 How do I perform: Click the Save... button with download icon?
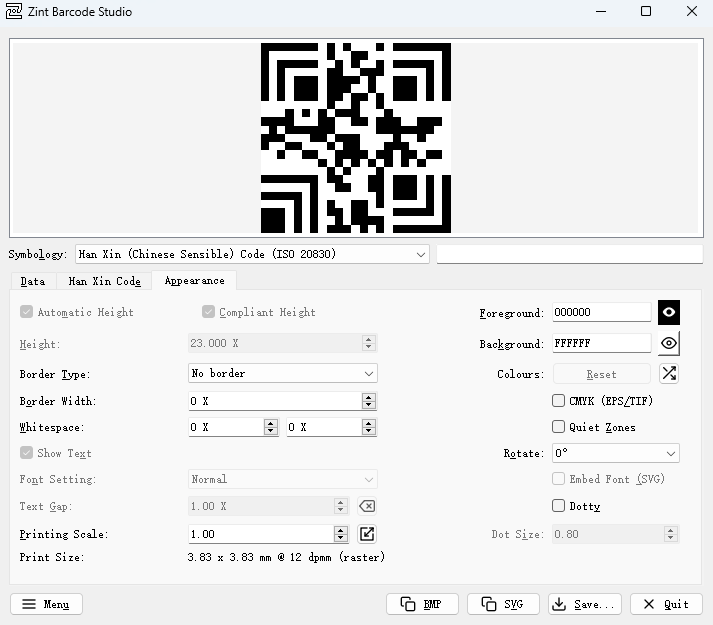point(585,604)
